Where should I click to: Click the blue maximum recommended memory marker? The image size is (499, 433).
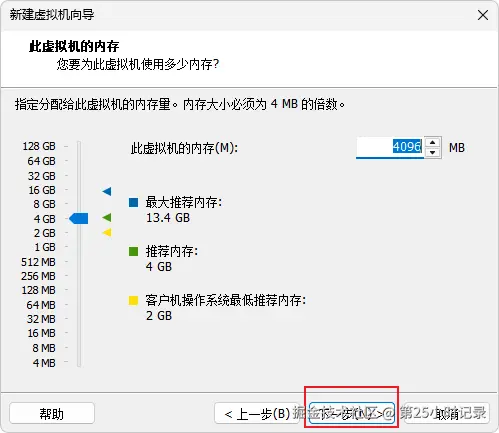[107, 191]
